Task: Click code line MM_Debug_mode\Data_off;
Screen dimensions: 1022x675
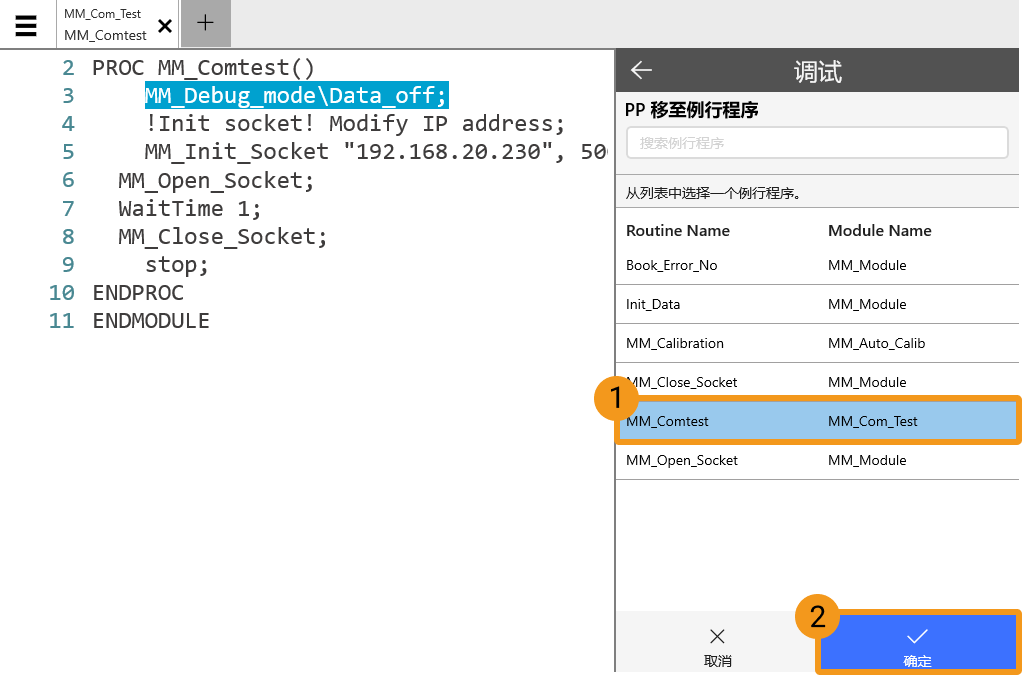Action: [296, 96]
